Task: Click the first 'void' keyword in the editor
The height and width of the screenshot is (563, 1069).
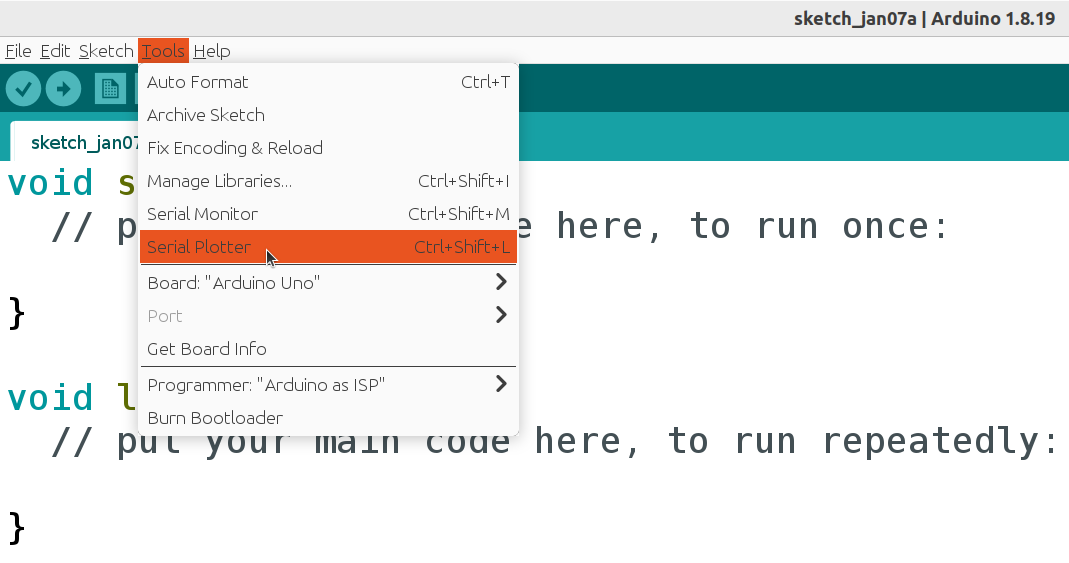Action: pyautogui.click(x=50, y=183)
